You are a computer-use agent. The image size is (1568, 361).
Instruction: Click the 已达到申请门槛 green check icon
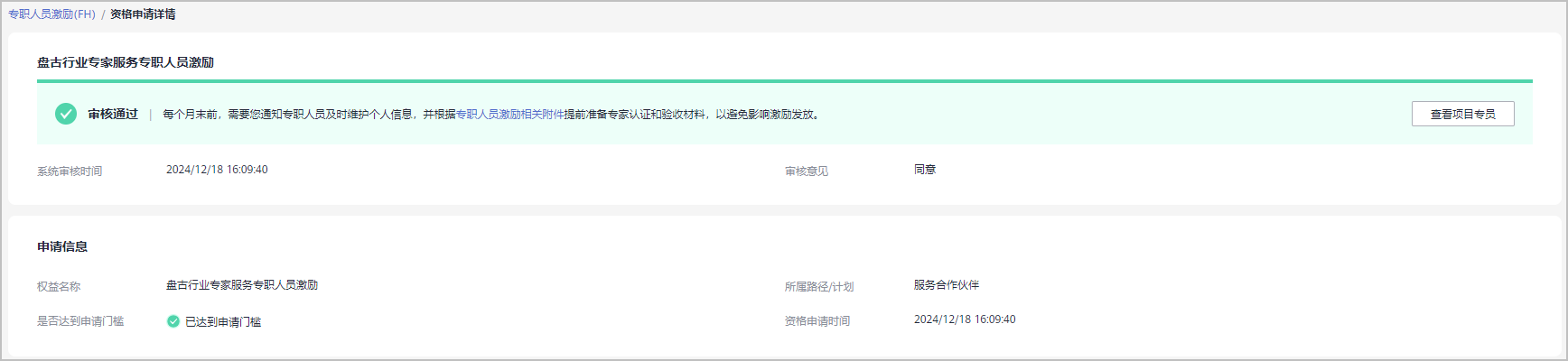pos(173,321)
